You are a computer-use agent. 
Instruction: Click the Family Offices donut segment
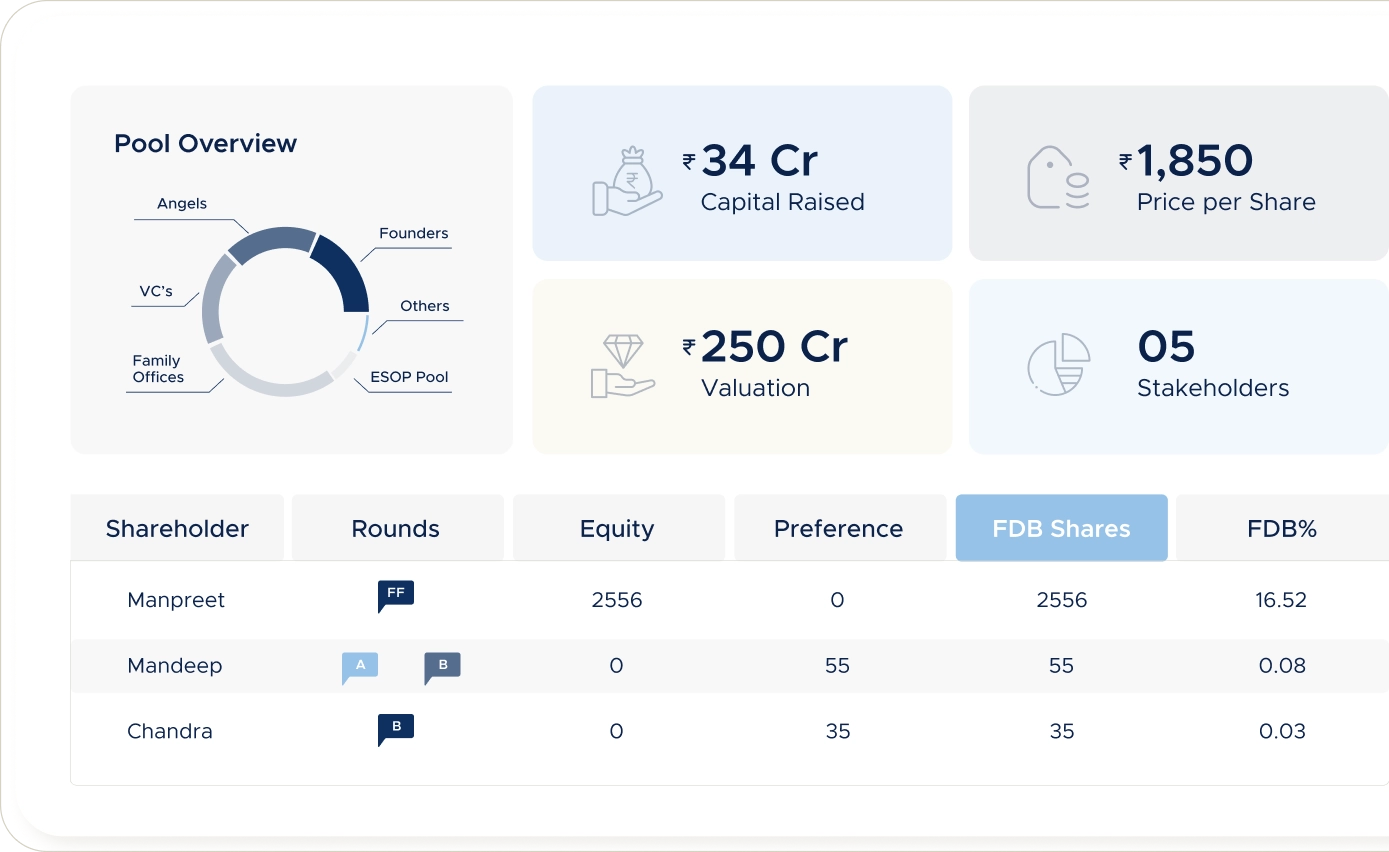pos(265,380)
